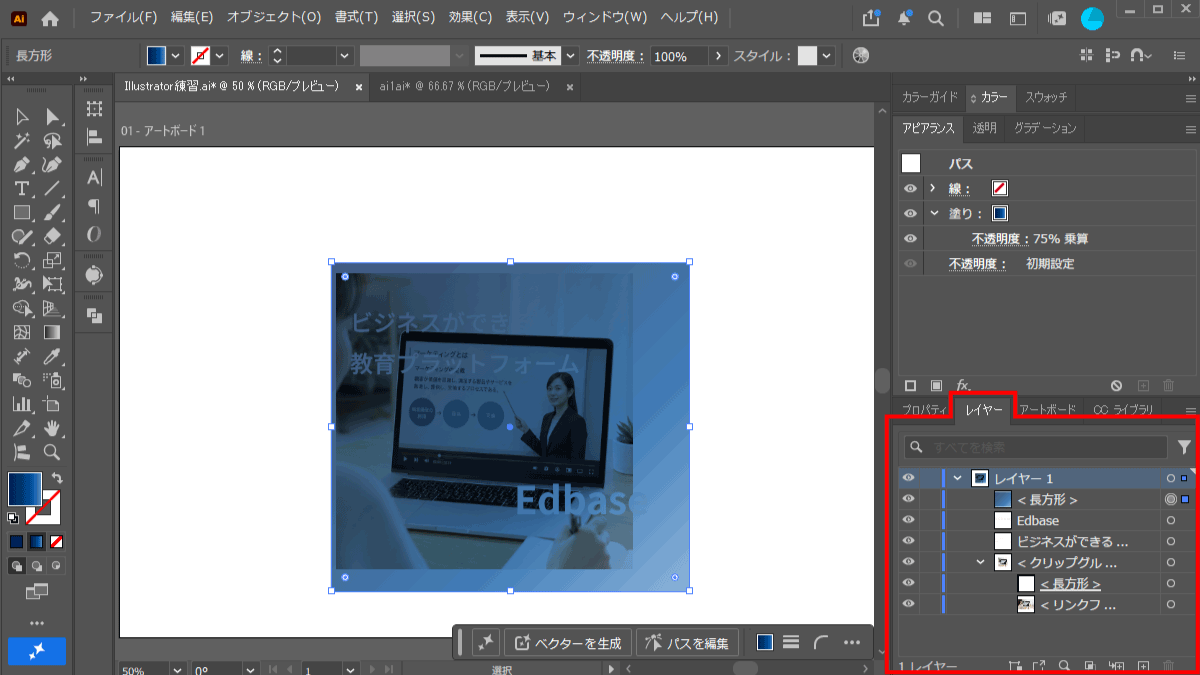Toggle visibility of 塗り appearance attribute
The width and height of the screenshot is (1200, 675).
click(x=910, y=213)
